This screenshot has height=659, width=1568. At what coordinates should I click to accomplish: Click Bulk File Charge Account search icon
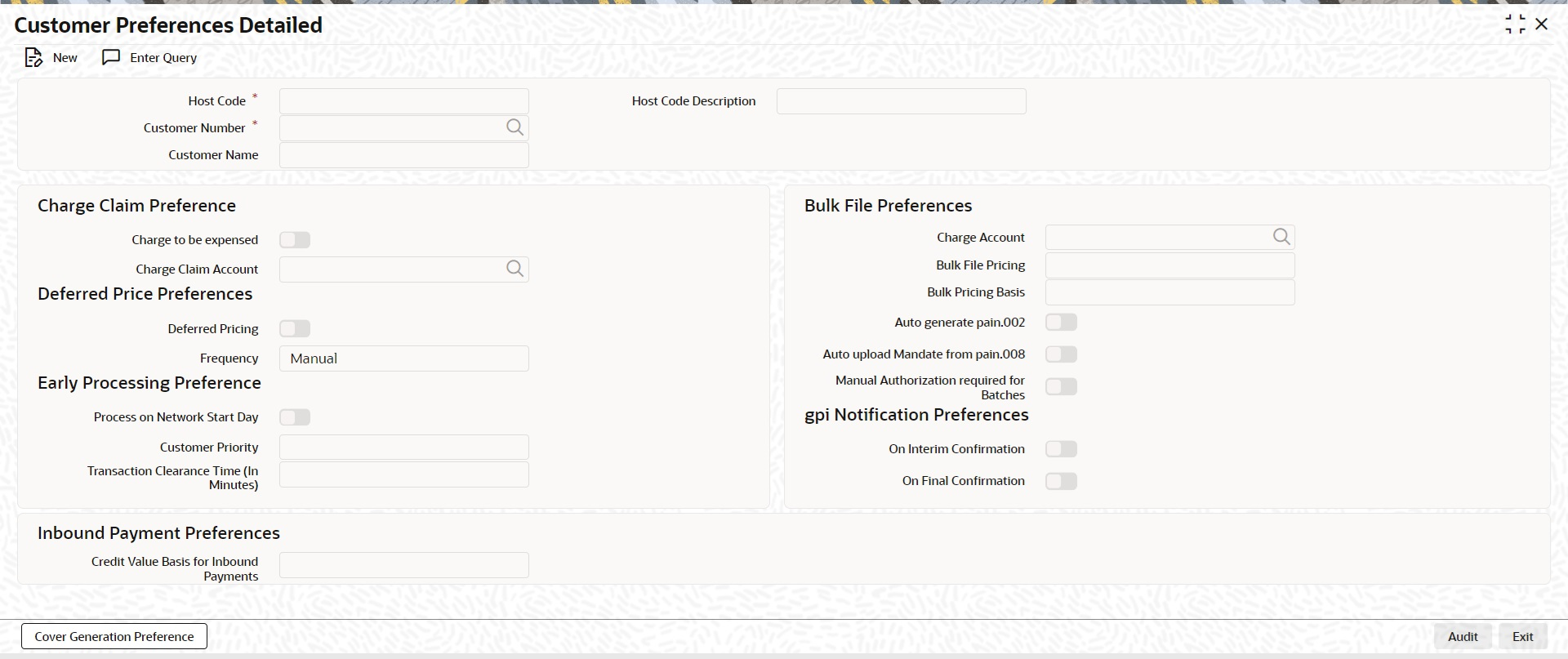[1281, 237]
